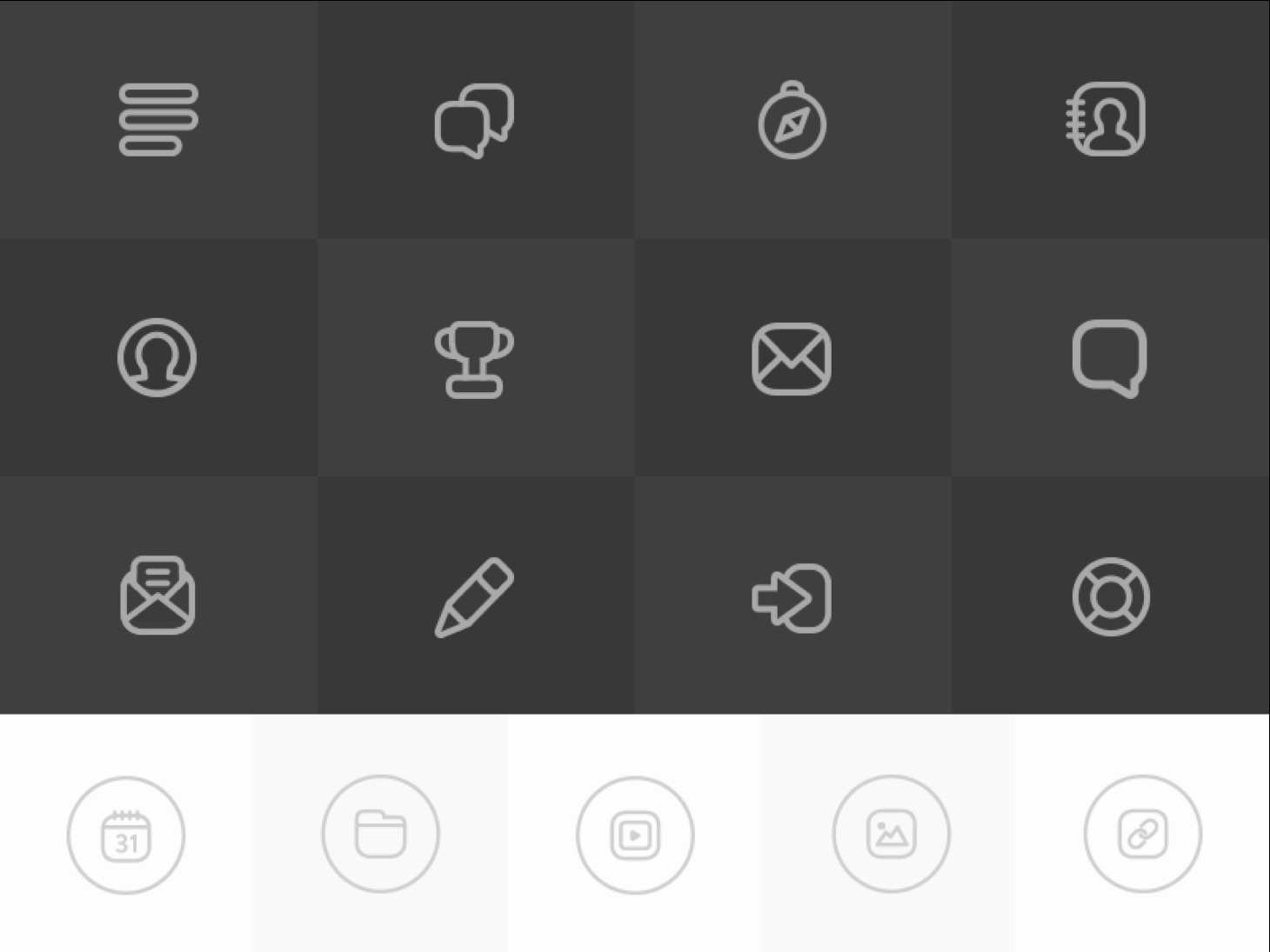Open the folder round button
The width and height of the screenshot is (1270, 952).
click(381, 834)
